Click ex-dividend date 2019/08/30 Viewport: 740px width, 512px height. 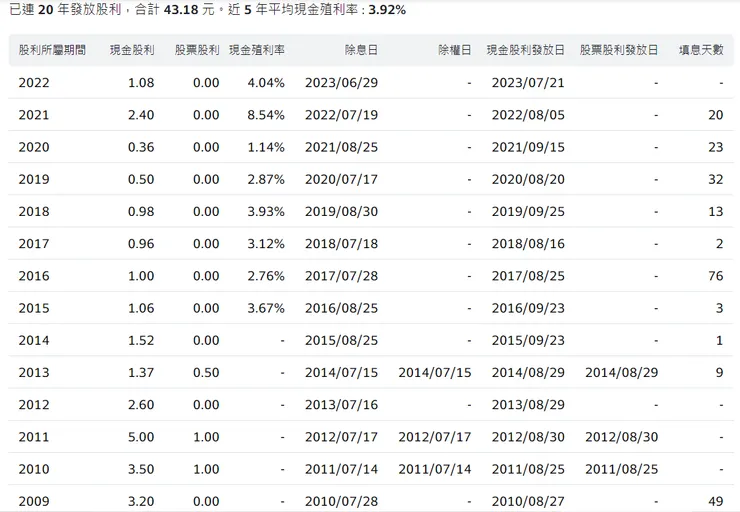pos(342,211)
